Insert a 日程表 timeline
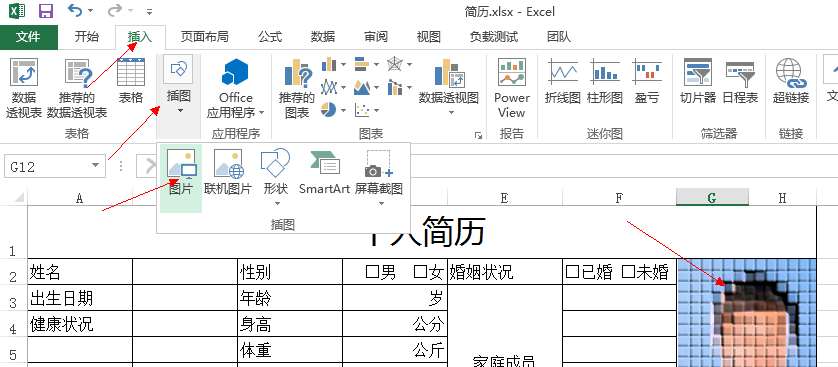This screenshot has height=367, width=838. [x=740, y=81]
